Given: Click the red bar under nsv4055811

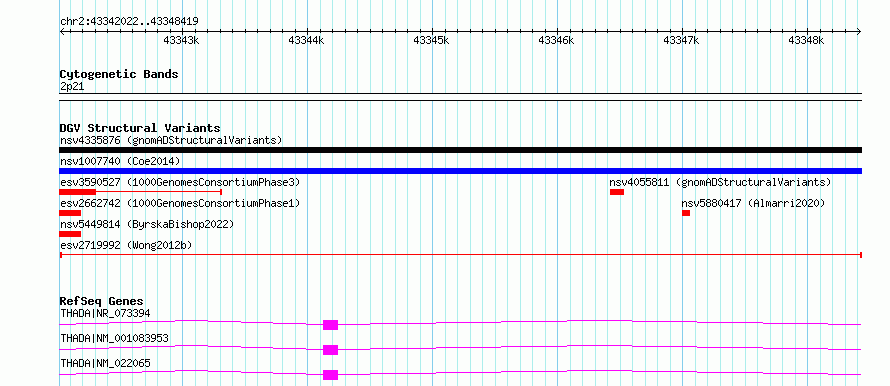Looking at the screenshot, I should [617, 192].
